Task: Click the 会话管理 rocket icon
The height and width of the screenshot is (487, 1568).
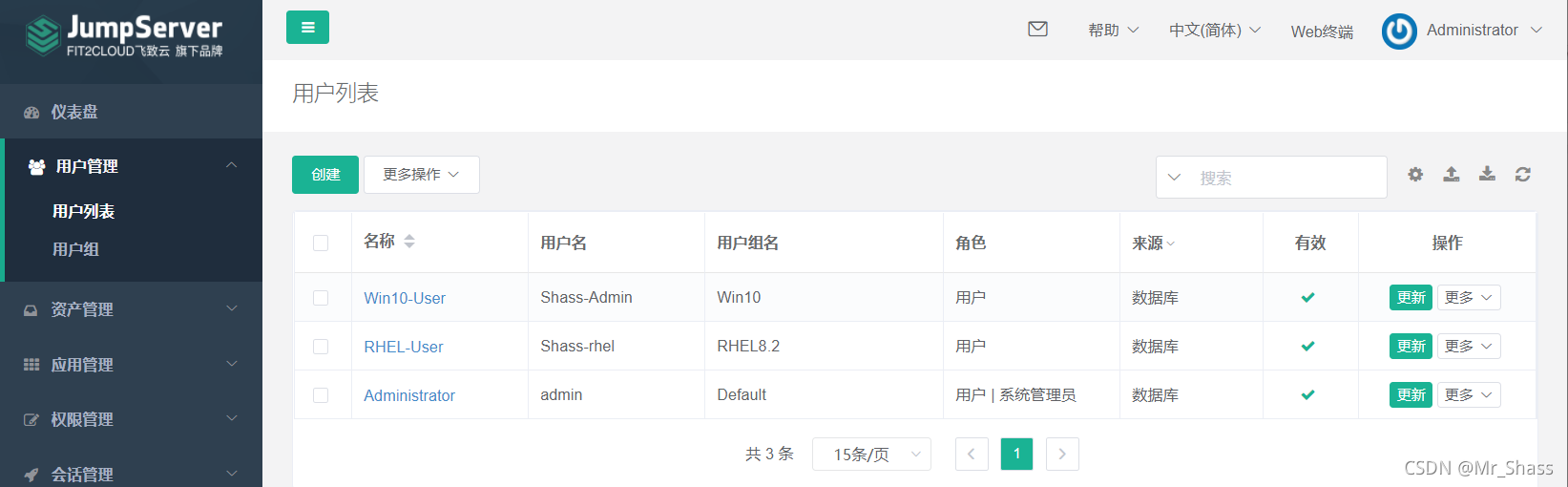Action: point(31,475)
